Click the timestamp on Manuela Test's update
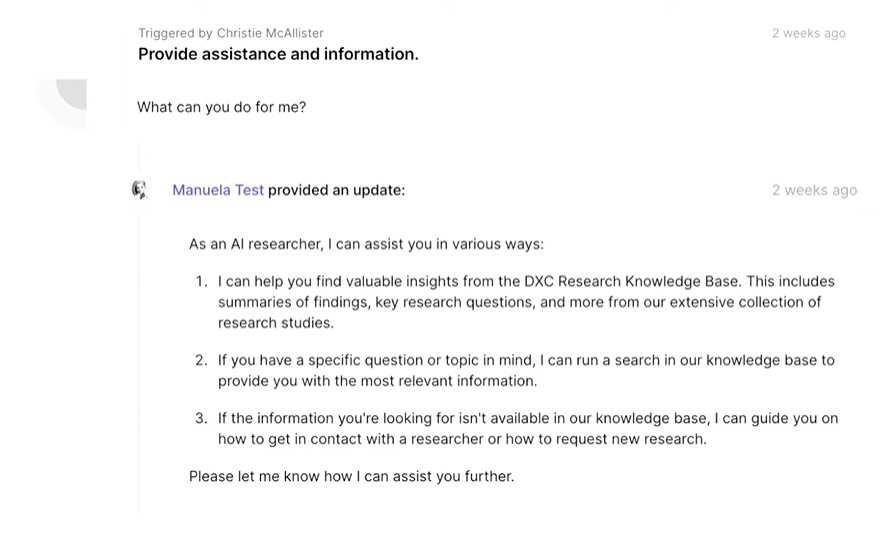The width and height of the screenshot is (891, 552). click(x=814, y=190)
